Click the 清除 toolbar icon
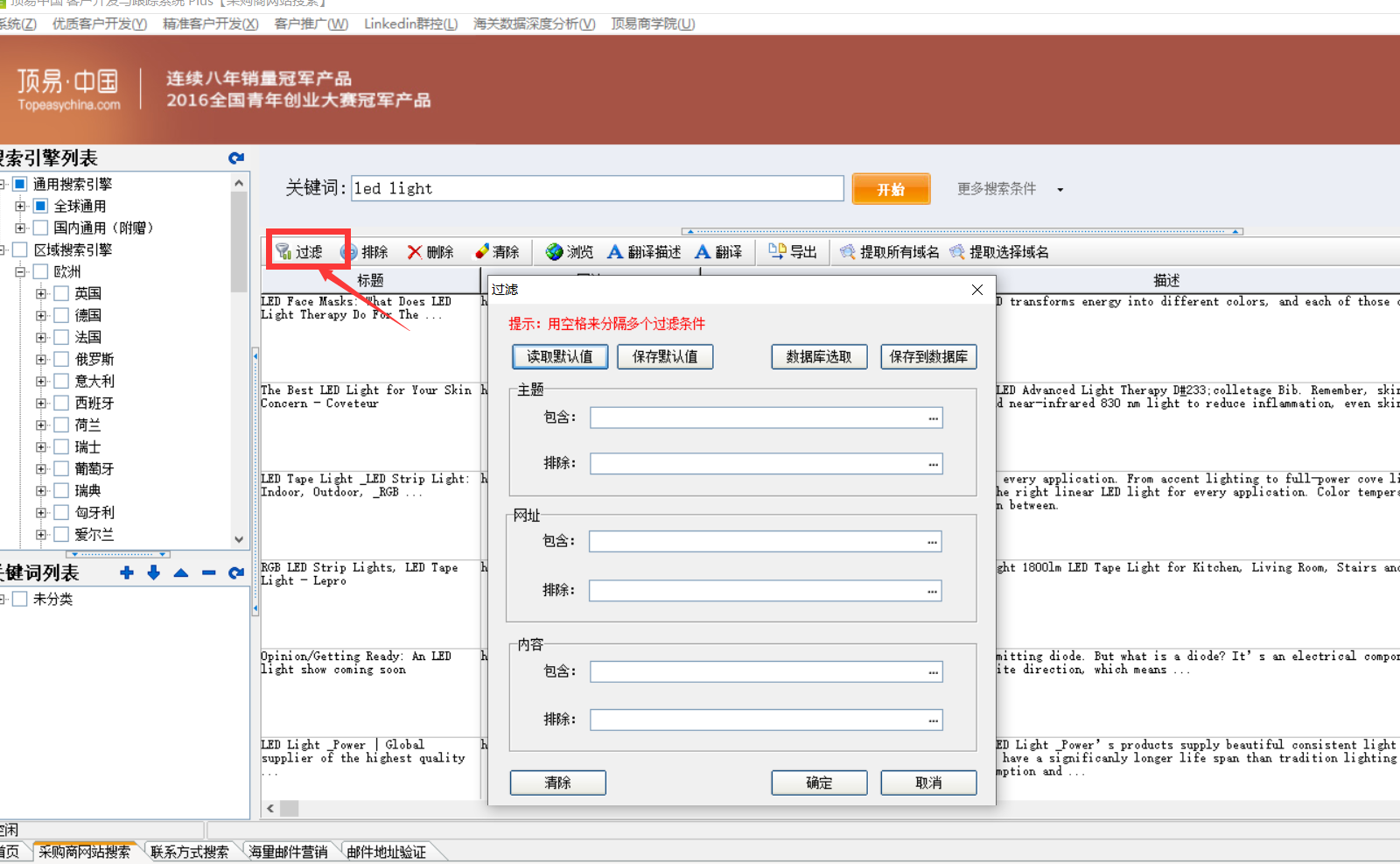 [x=481, y=252]
